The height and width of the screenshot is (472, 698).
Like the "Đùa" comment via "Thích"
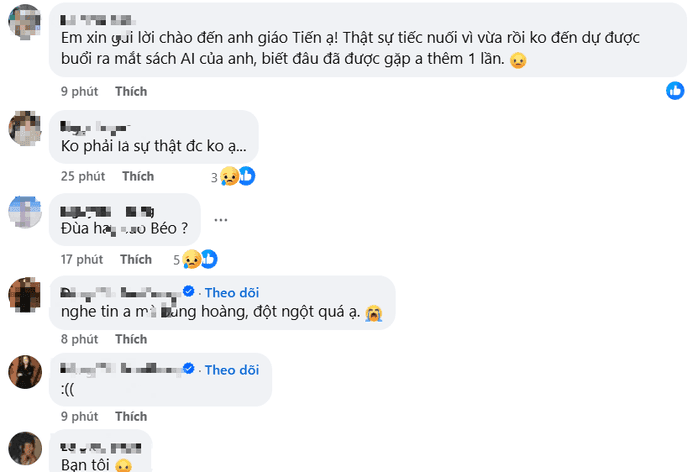click(137, 259)
